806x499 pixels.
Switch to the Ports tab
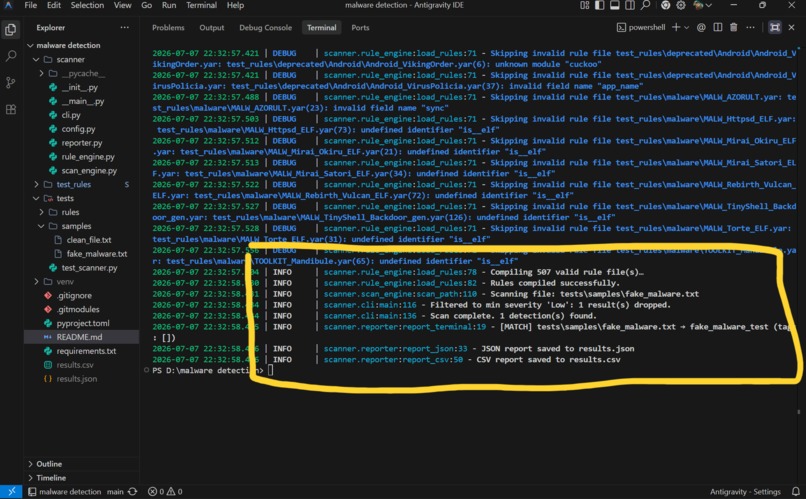pyautogui.click(x=360, y=28)
